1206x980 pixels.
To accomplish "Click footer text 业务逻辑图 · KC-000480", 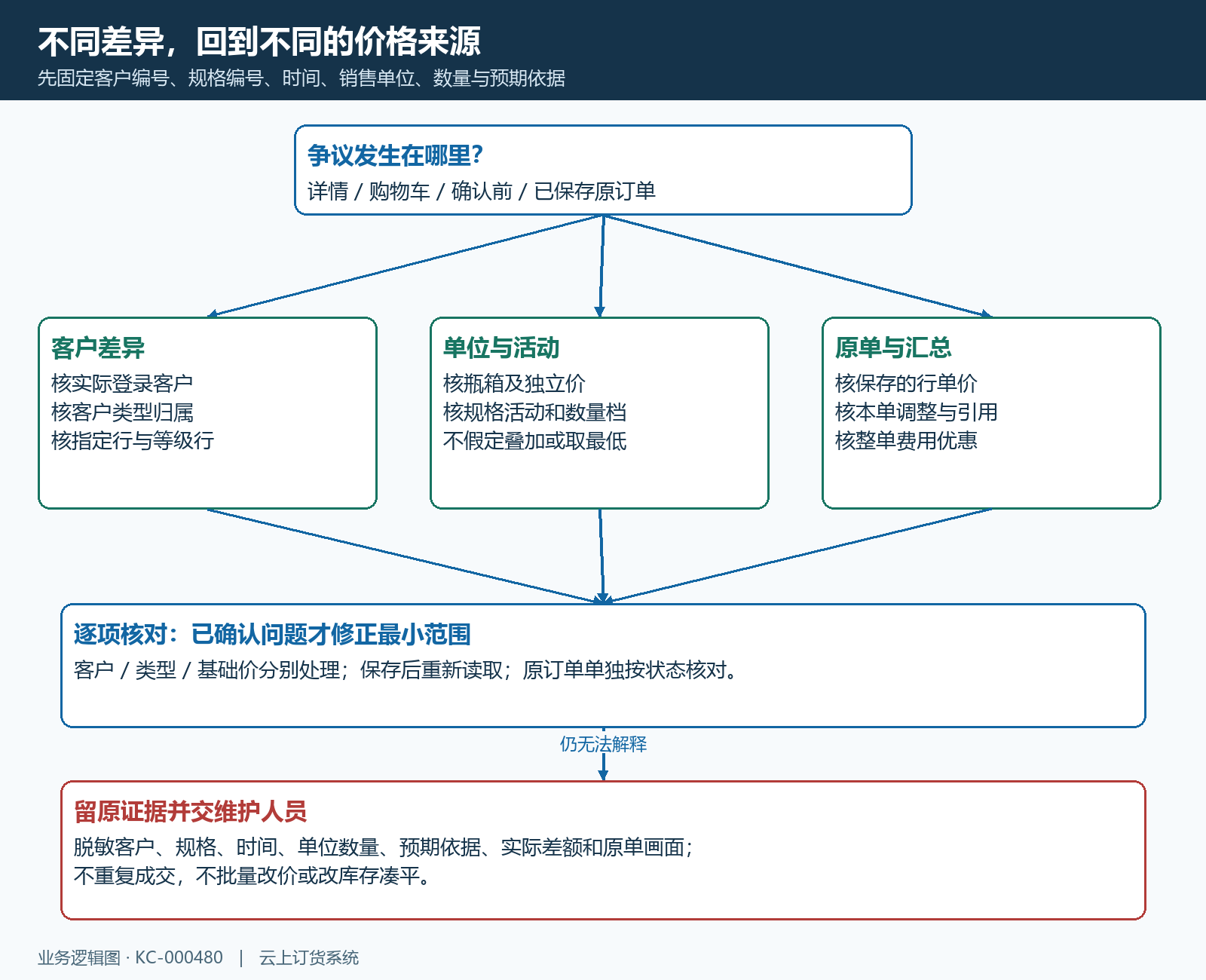I will click(130, 957).
